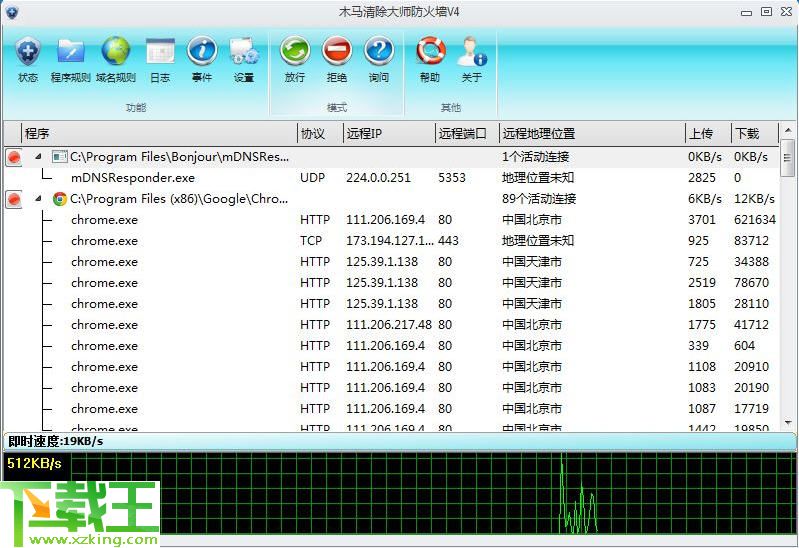
Task: Click download value 604
Action: (744, 346)
